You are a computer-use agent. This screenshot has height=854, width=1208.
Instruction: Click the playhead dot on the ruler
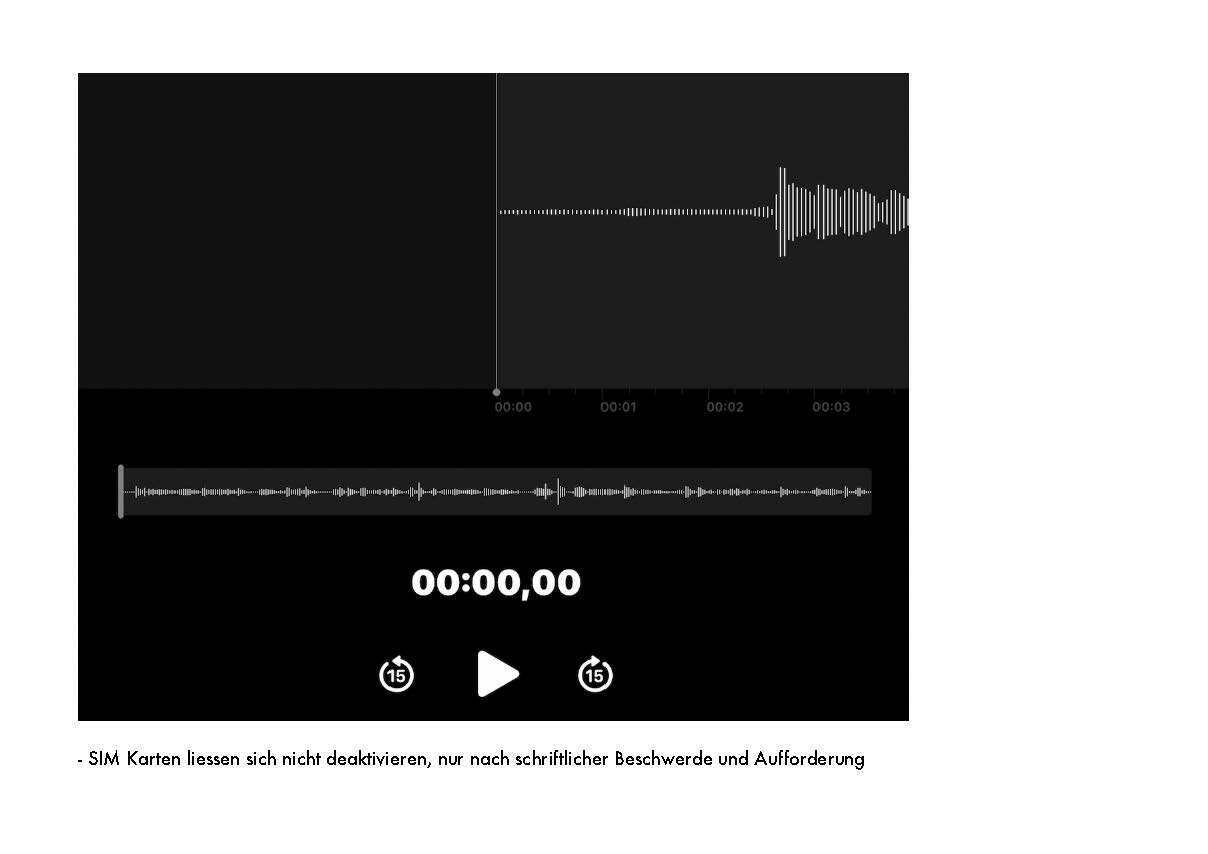(496, 392)
